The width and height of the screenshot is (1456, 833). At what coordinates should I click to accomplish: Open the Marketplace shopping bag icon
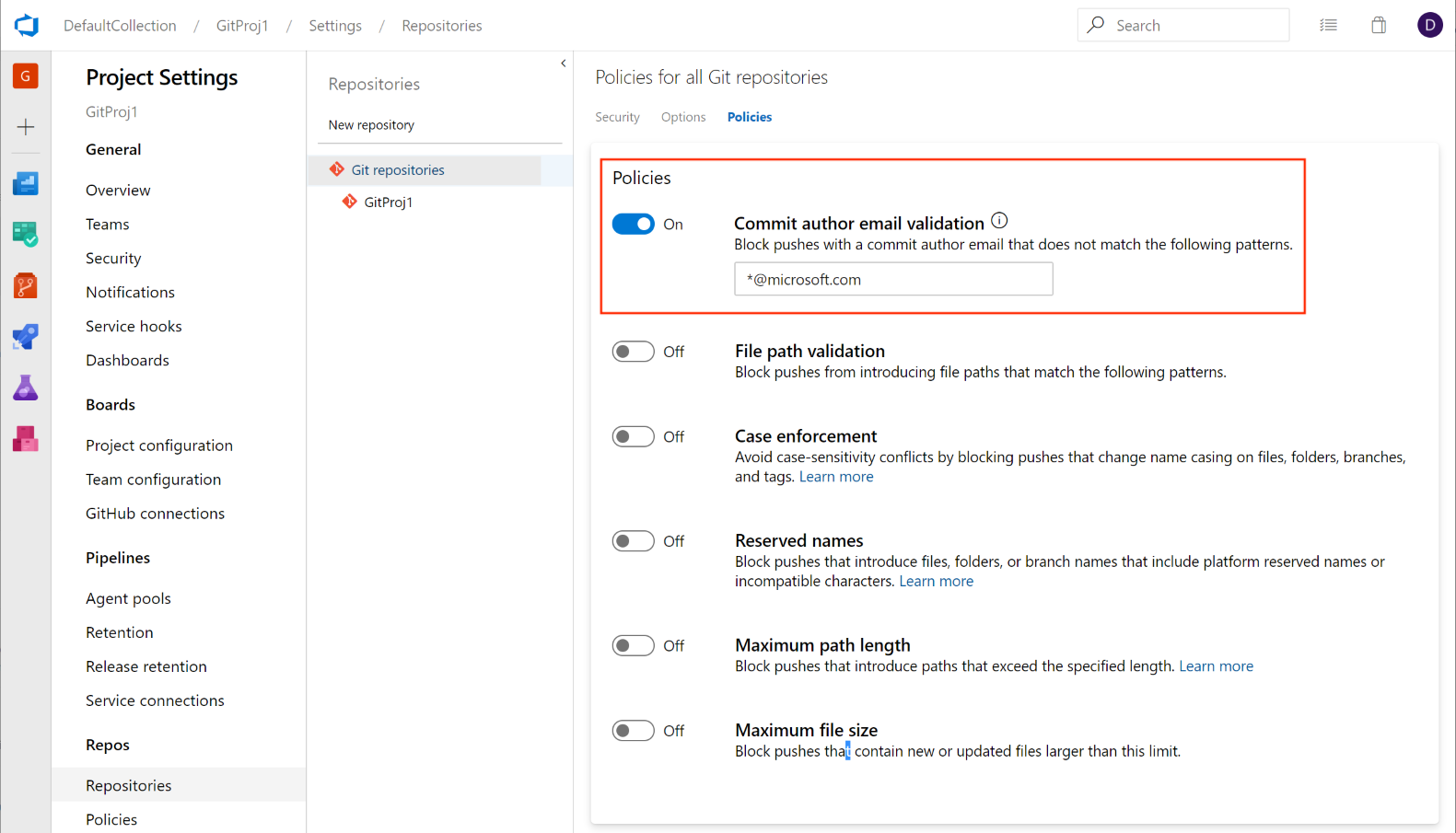(x=1378, y=26)
